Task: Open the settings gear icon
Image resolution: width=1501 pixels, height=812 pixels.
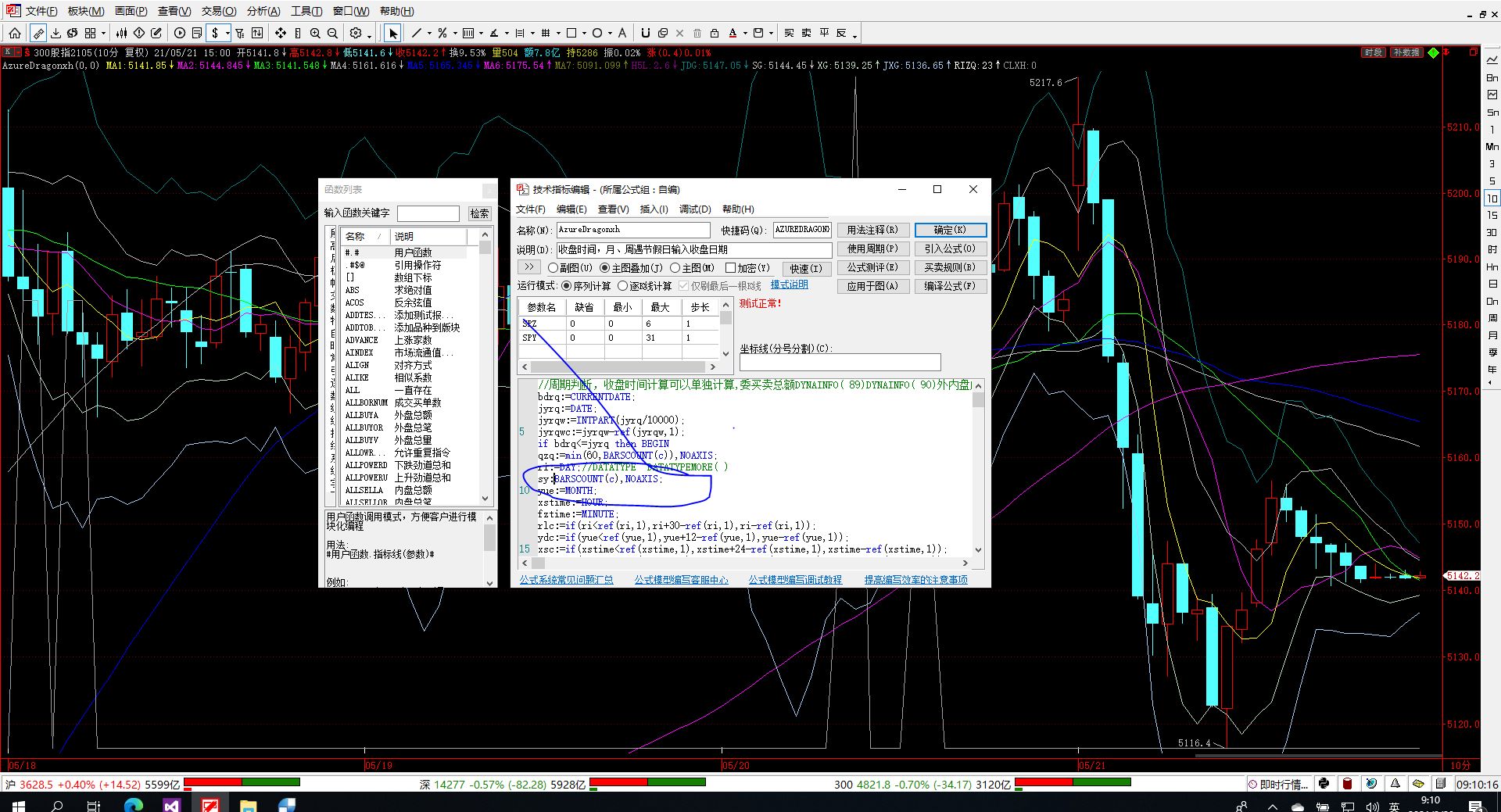Action: coord(356,33)
